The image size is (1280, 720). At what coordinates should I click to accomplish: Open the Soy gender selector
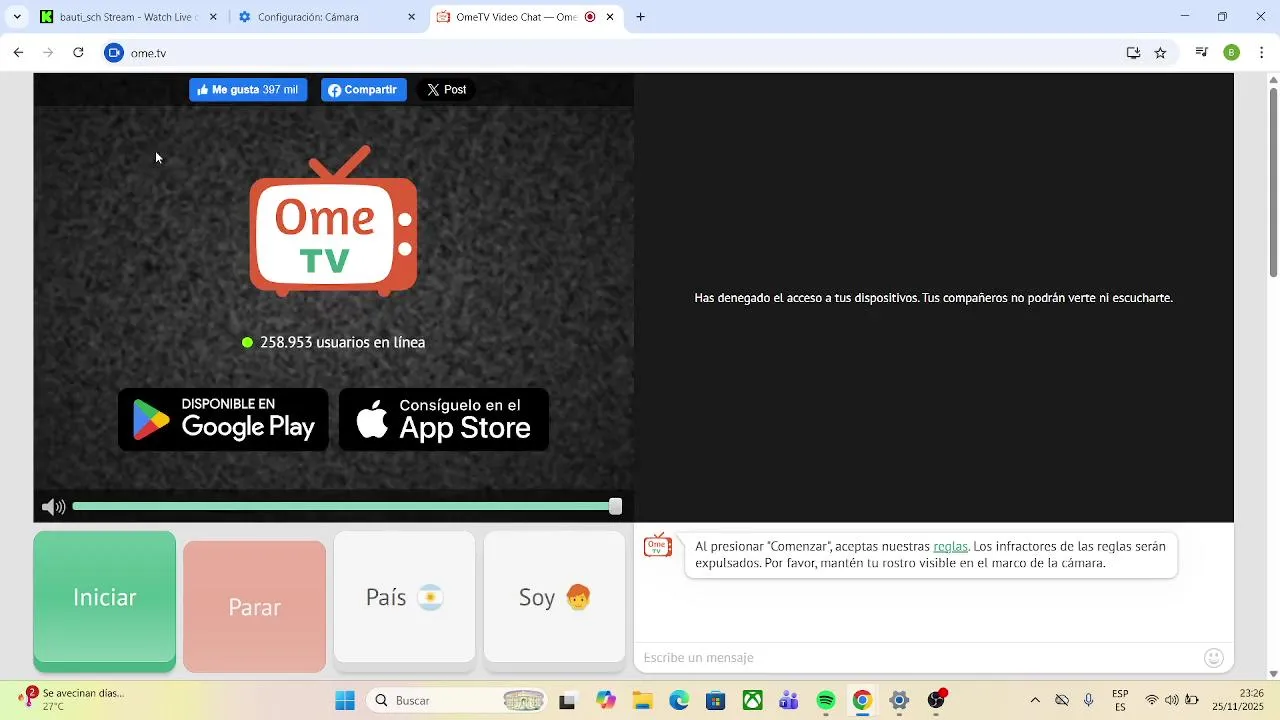(555, 597)
